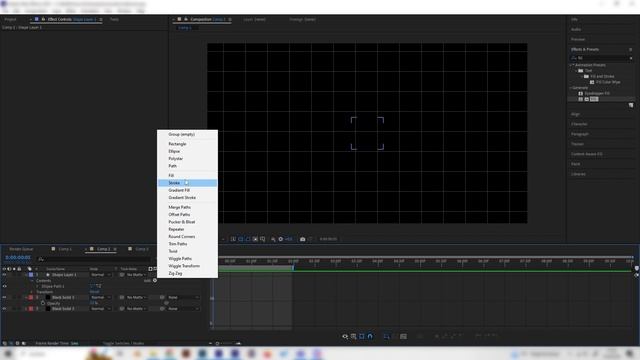This screenshot has width=640, height=360.
Task: Expand the Transform group of Shape Layer 1
Action: coord(32,292)
